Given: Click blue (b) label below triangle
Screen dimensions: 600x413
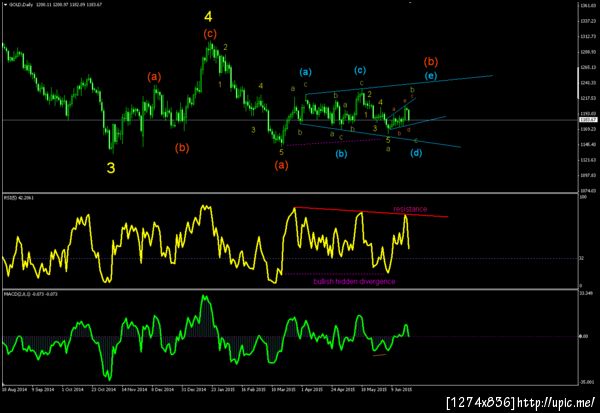Looking at the screenshot, I should (x=341, y=154).
